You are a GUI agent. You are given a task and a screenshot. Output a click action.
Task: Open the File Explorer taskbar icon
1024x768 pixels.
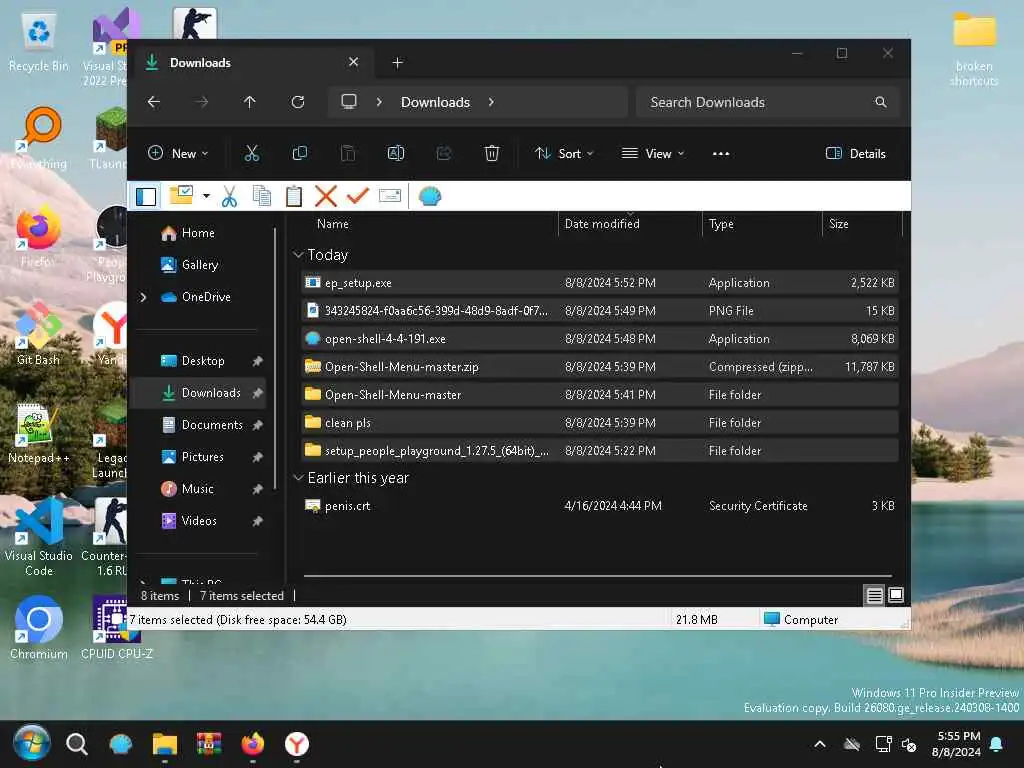tap(165, 744)
